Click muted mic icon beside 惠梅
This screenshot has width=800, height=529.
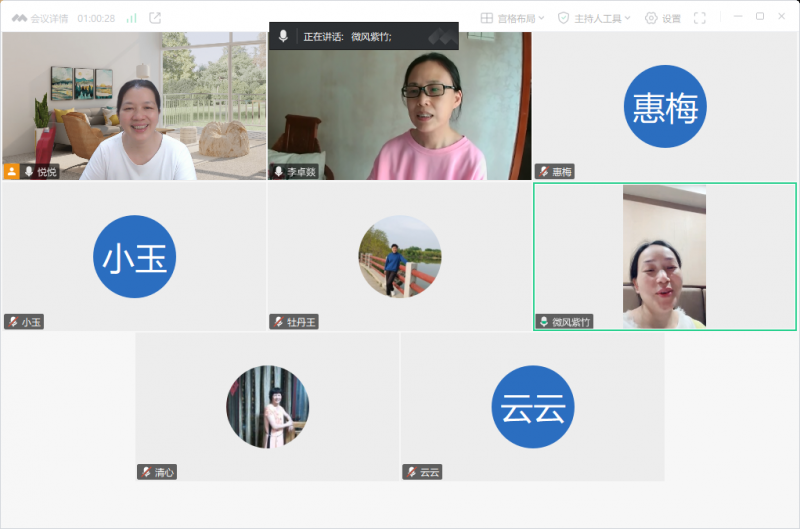[x=543, y=171]
